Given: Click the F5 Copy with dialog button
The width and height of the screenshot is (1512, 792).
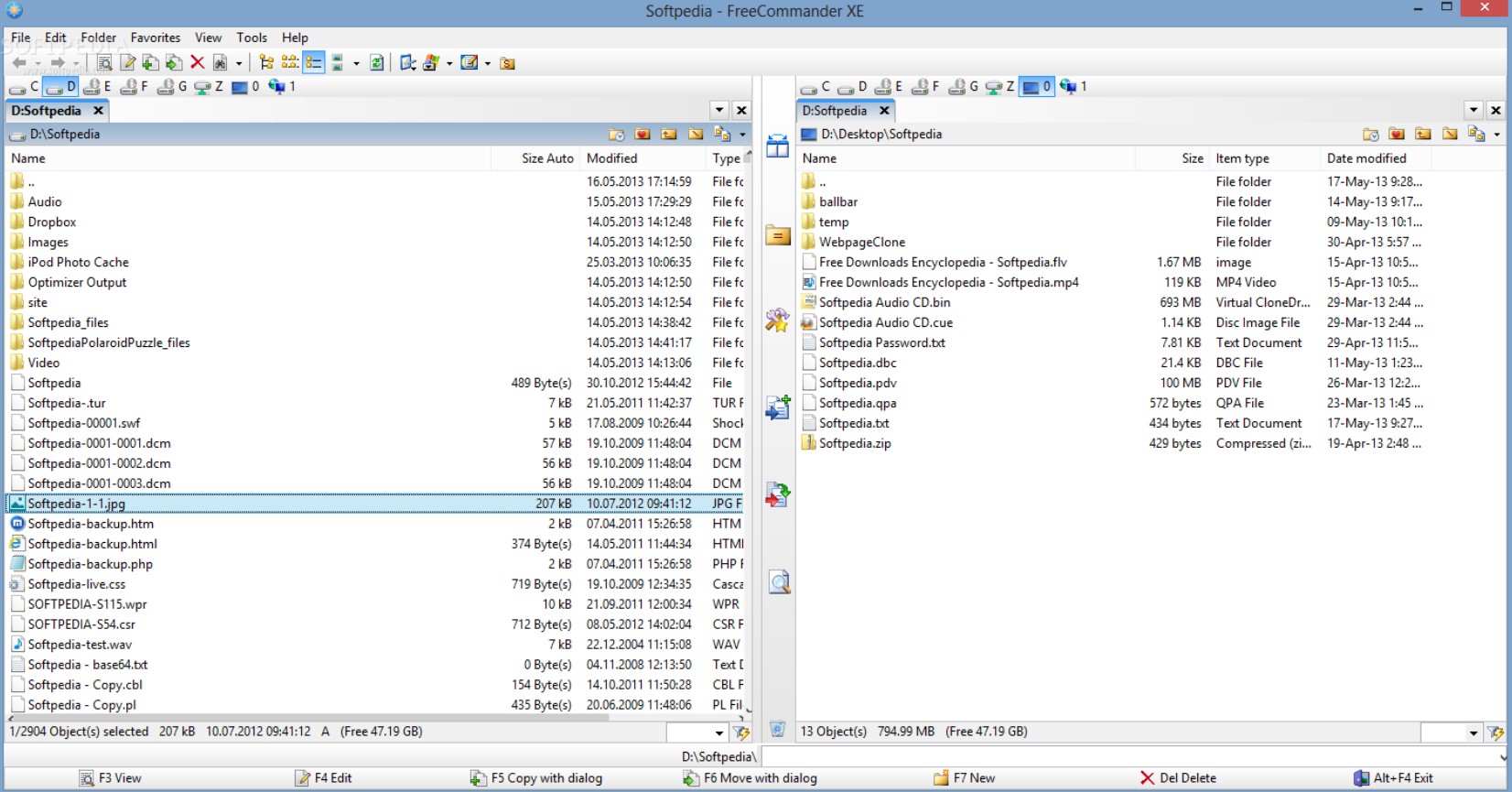Looking at the screenshot, I should click(x=536, y=778).
